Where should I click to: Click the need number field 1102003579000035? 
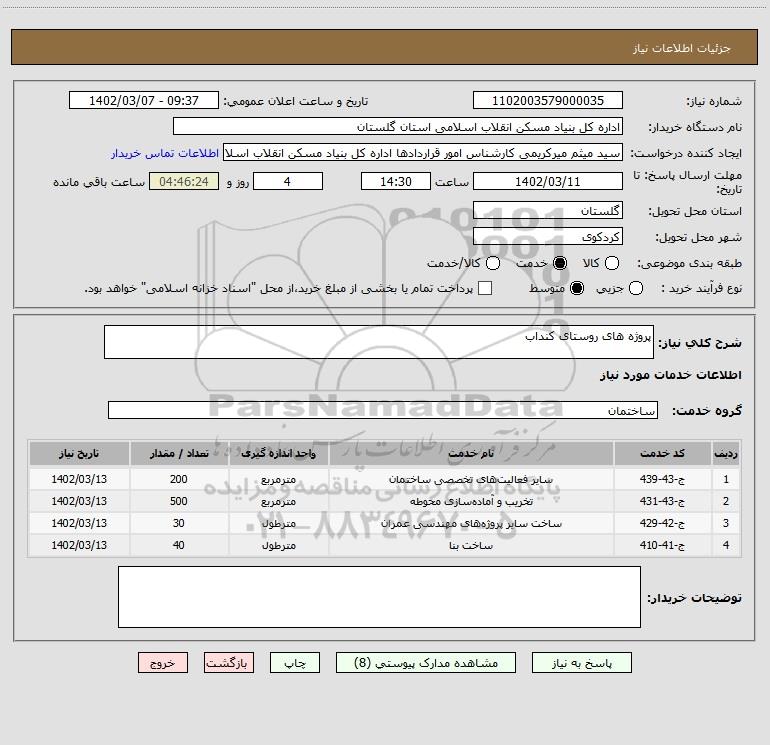[548, 101]
